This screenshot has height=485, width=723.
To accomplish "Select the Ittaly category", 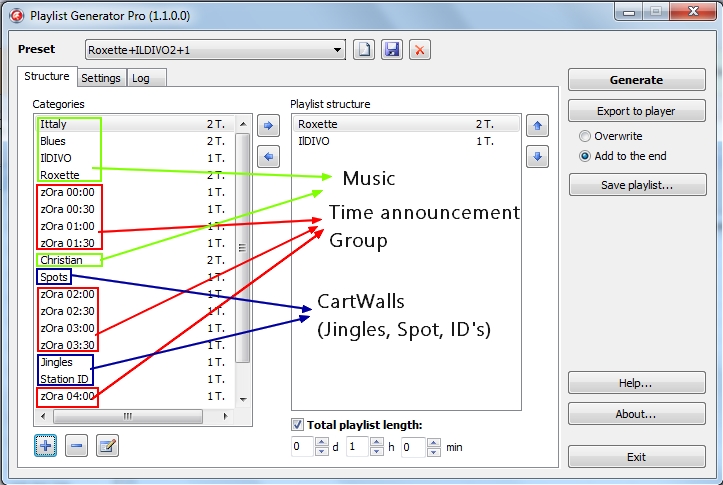I will pos(135,124).
